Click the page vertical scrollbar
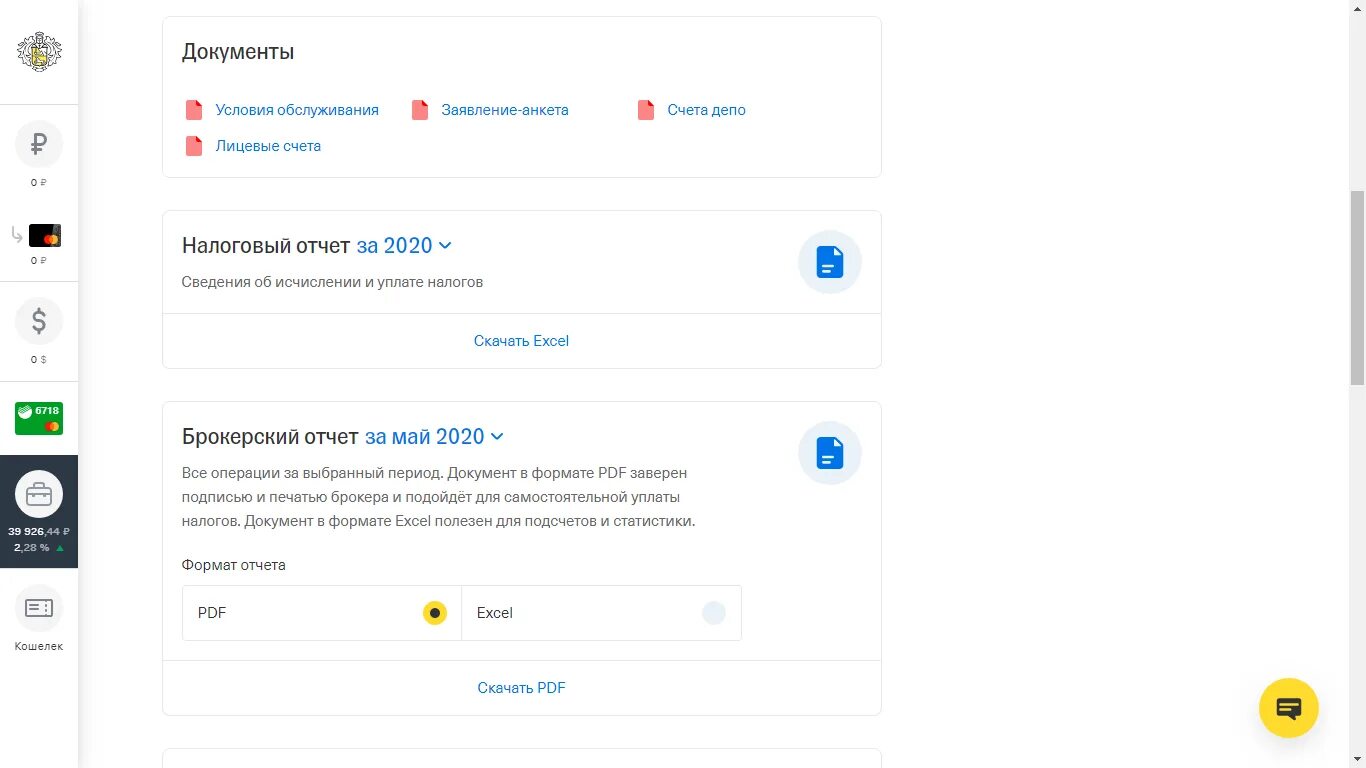The width and height of the screenshot is (1366, 768). [1357, 288]
